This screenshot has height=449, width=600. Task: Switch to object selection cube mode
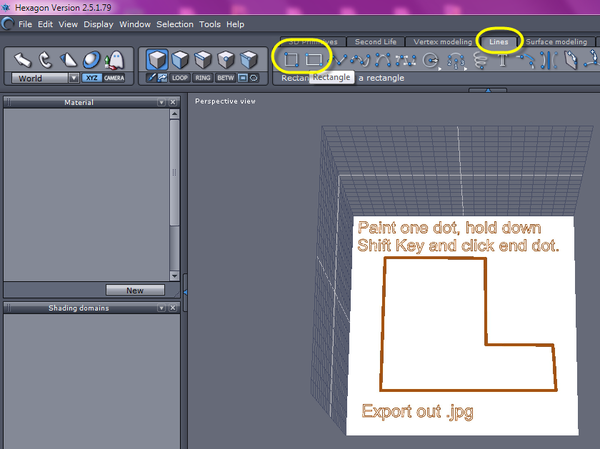coord(157,60)
